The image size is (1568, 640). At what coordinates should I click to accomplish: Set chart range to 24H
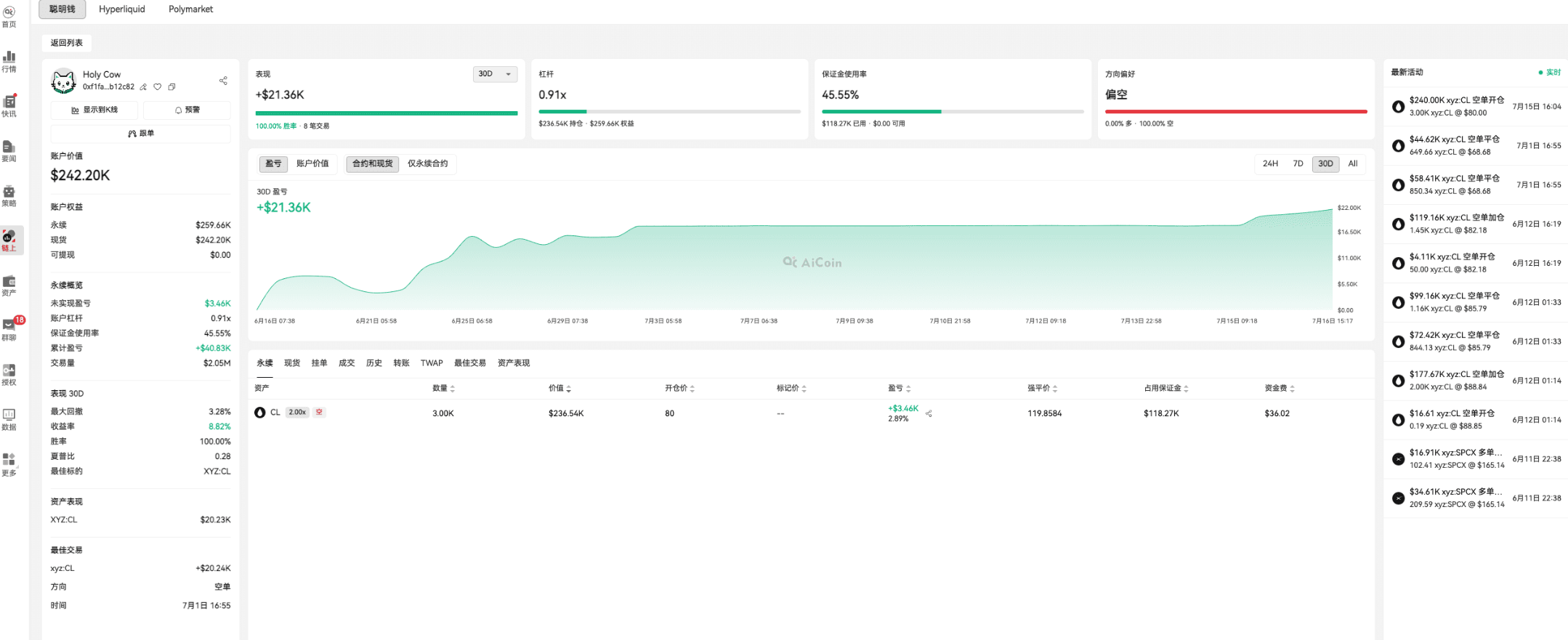point(1270,164)
